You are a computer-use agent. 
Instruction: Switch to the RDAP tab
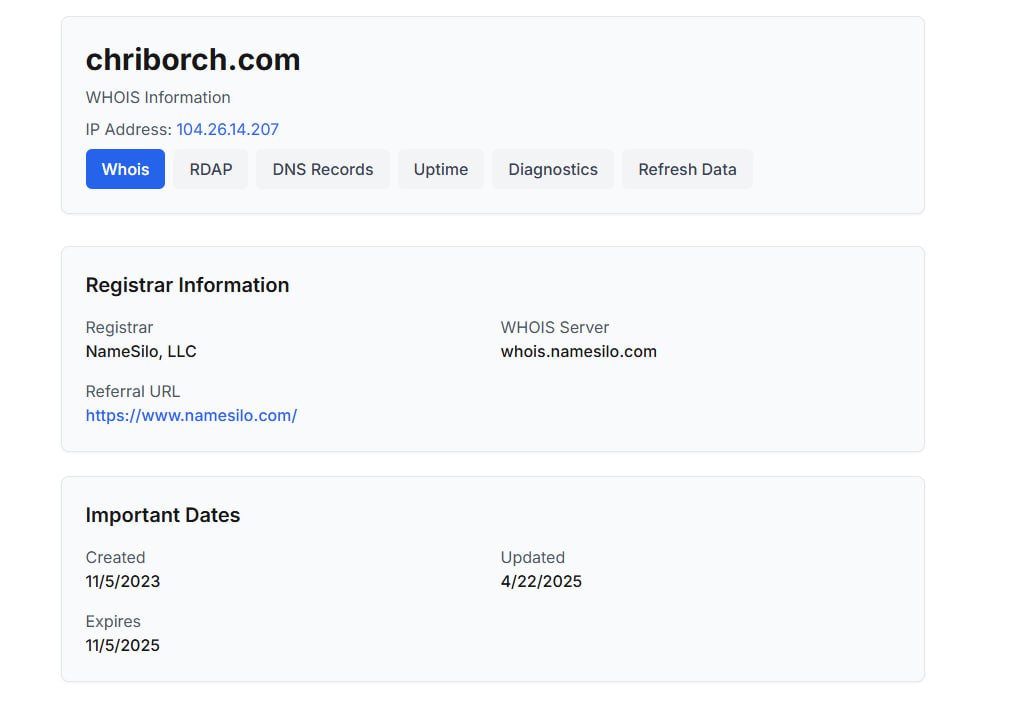pyautogui.click(x=210, y=169)
